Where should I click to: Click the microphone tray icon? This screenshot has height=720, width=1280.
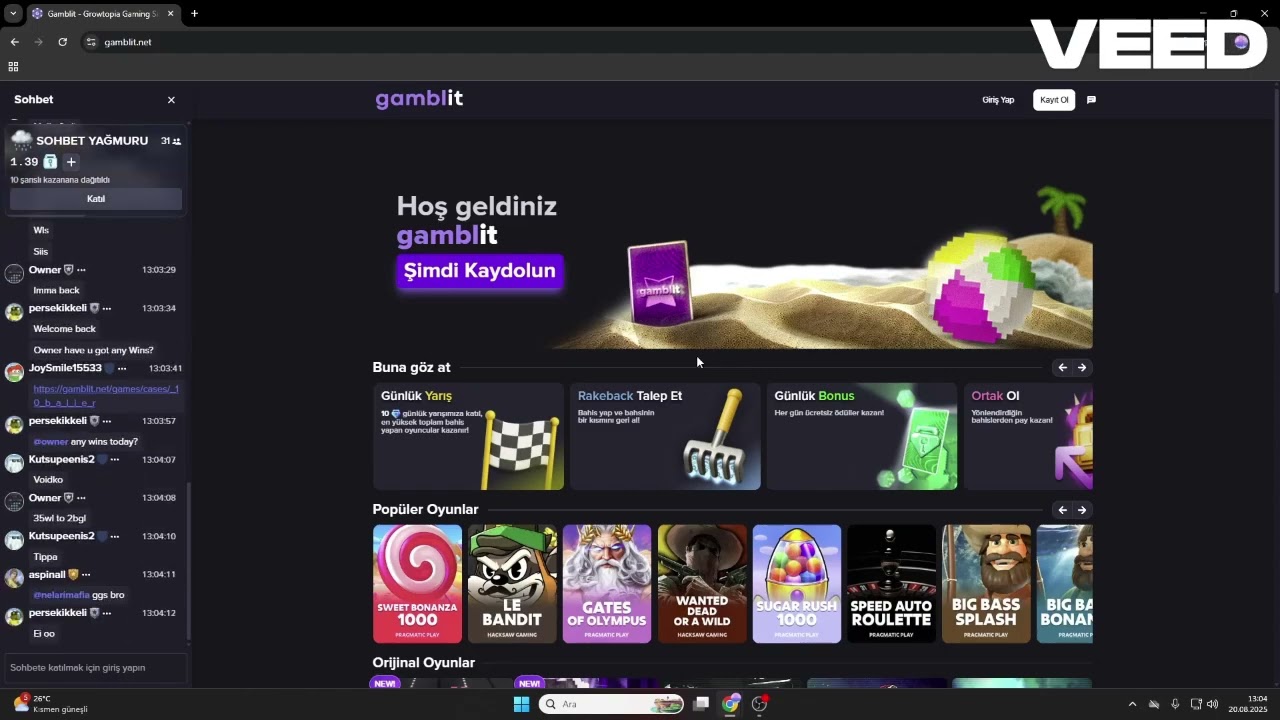point(1175,704)
